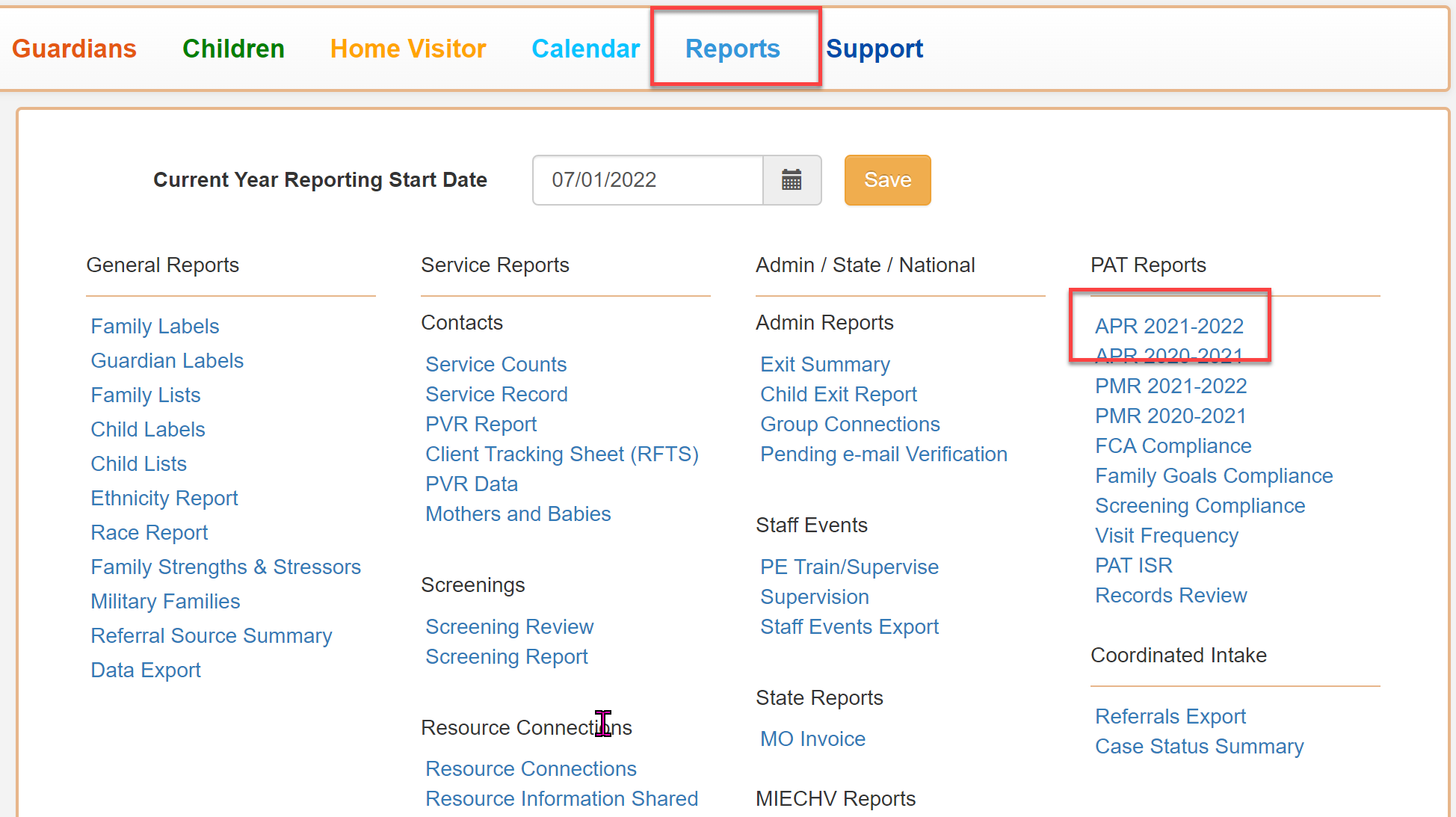Image resolution: width=1456 pixels, height=817 pixels.
Task: Open the APR 2020-2021 report
Action: click(x=1170, y=357)
